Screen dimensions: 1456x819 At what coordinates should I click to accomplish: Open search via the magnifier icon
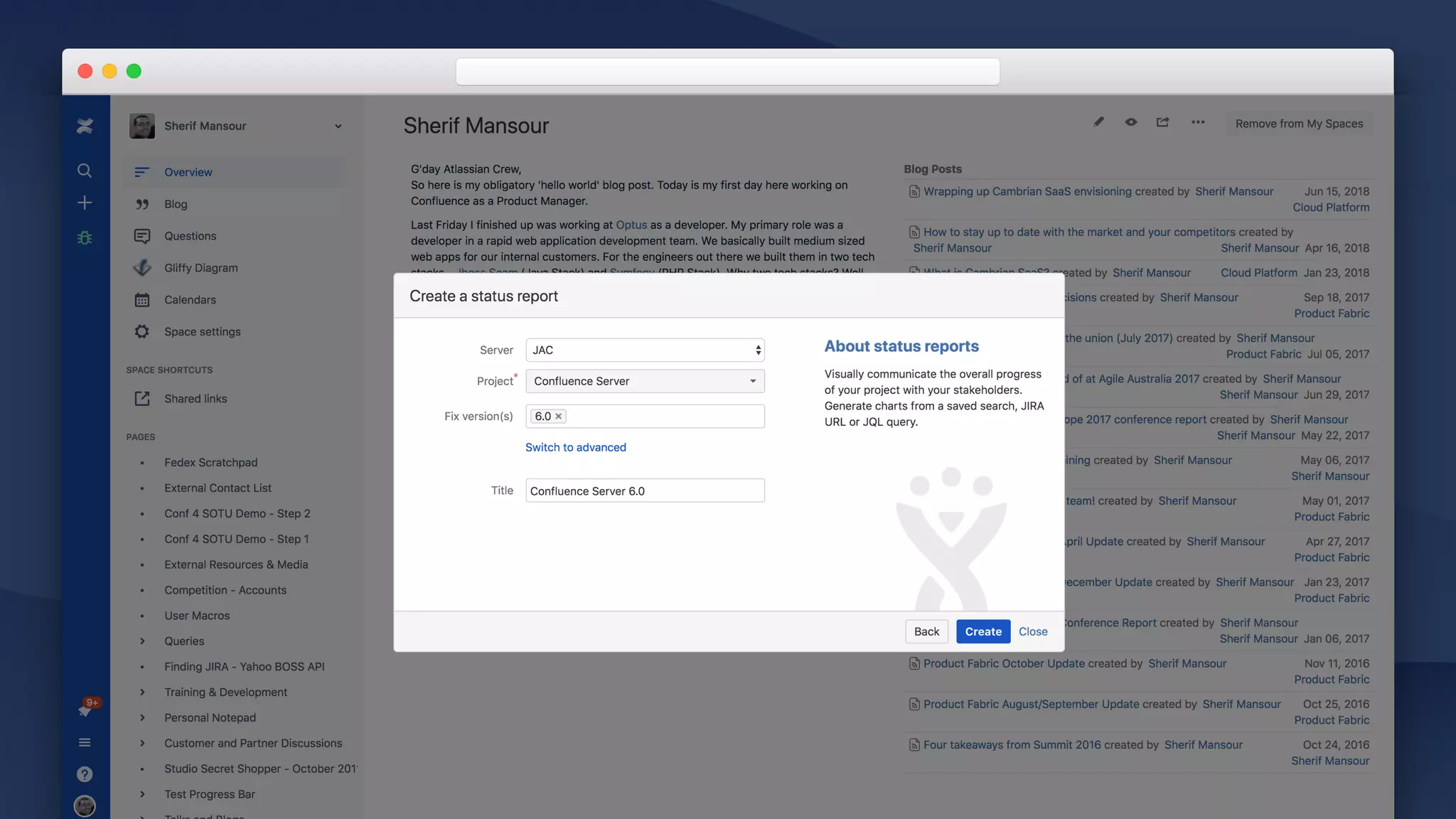pos(85,171)
